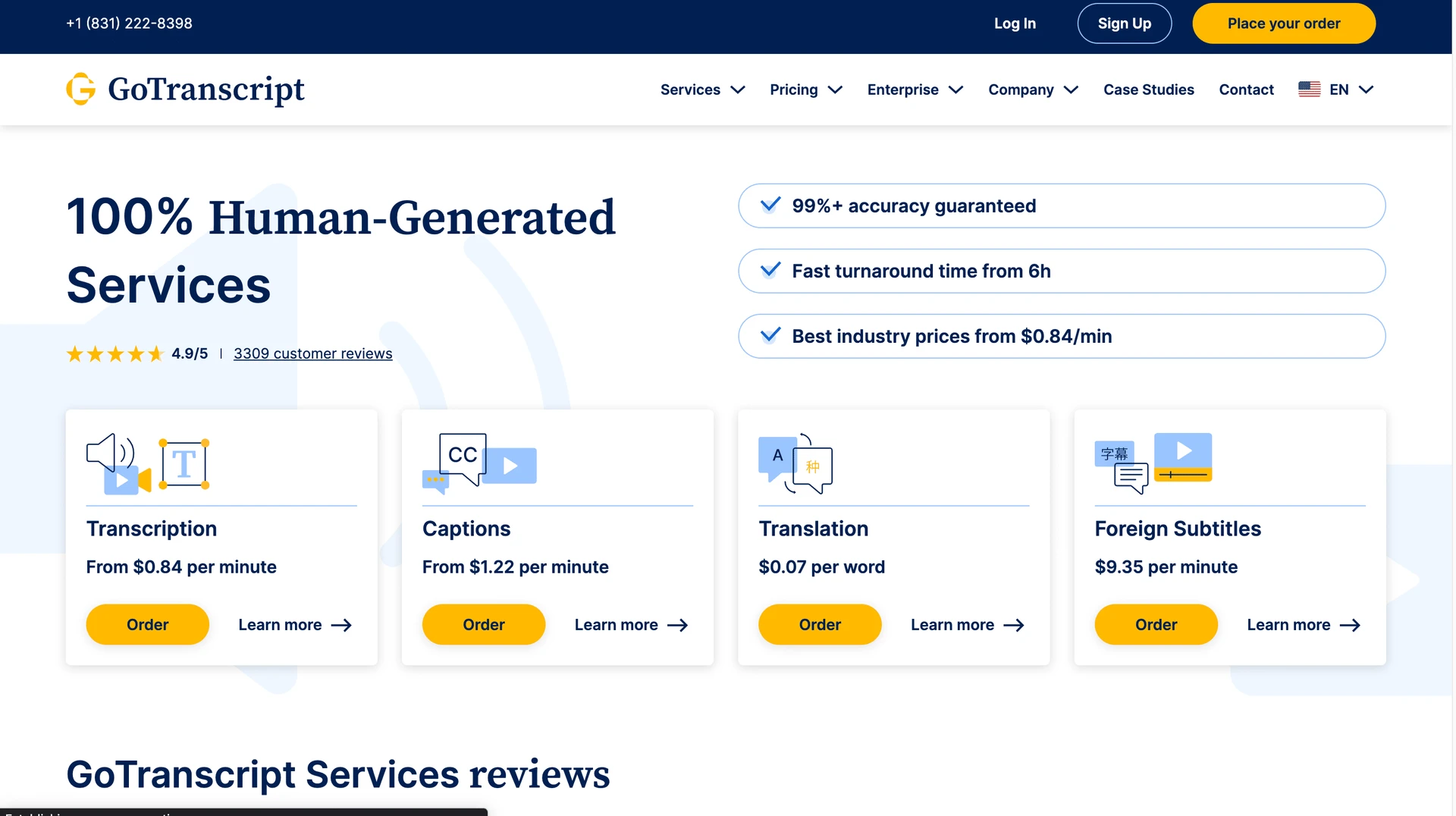Viewport: 1456px width, 816px height.
Task: Open the Pricing dropdown menu
Action: coord(805,89)
